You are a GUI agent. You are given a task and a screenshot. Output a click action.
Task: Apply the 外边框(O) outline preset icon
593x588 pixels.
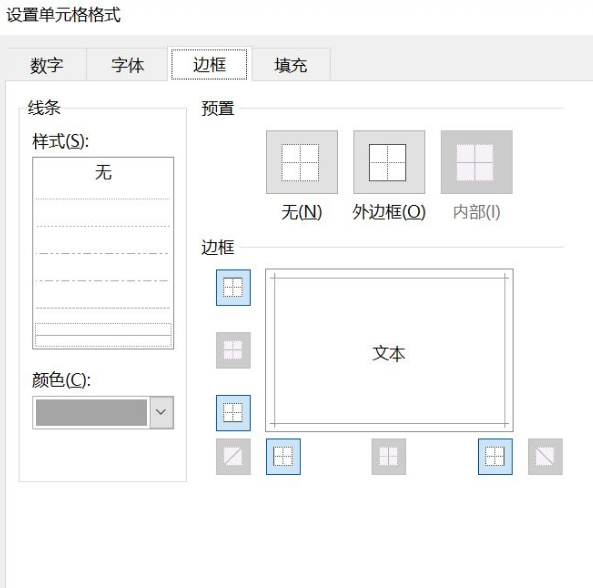389,162
